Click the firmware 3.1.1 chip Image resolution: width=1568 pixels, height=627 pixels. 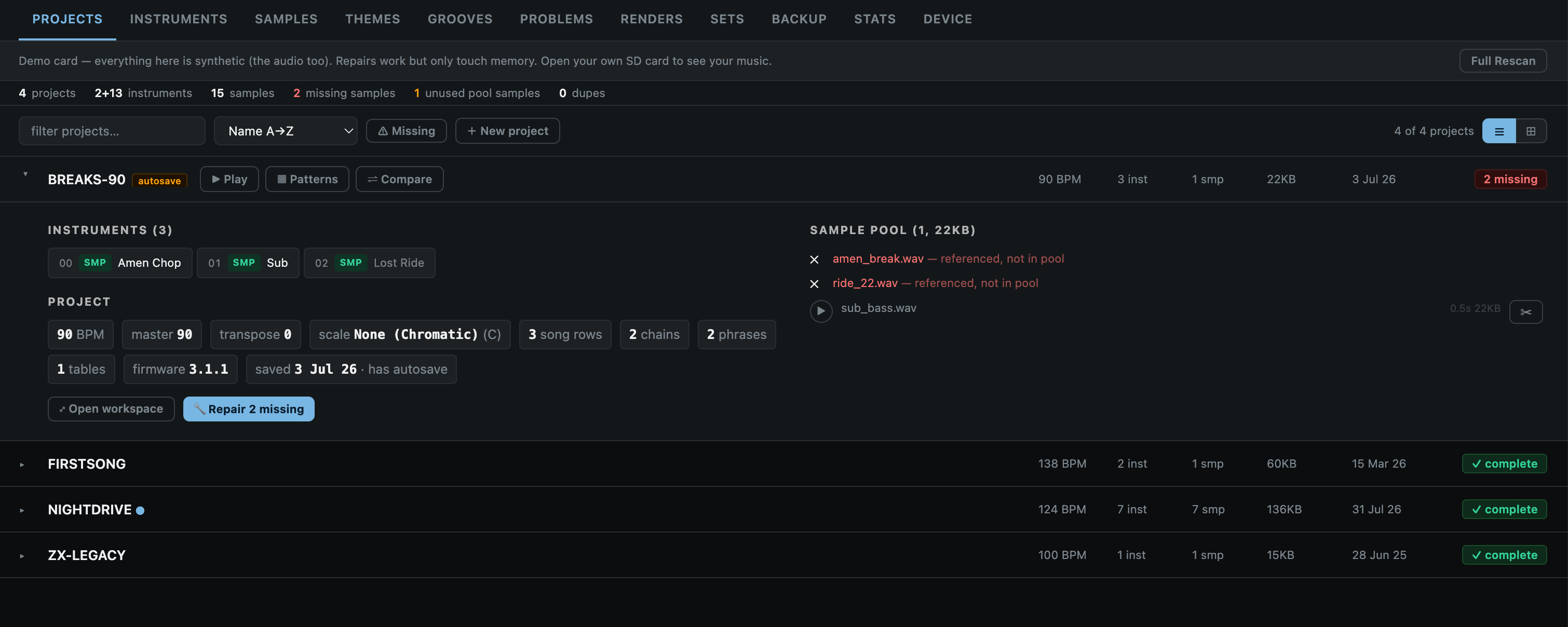(180, 370)
